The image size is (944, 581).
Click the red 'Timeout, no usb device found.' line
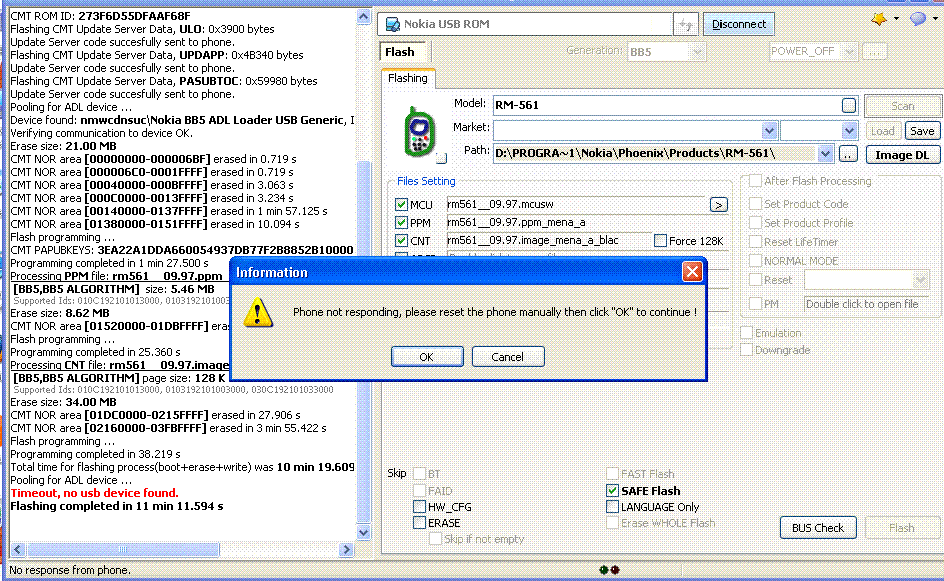tap(95, 493)
